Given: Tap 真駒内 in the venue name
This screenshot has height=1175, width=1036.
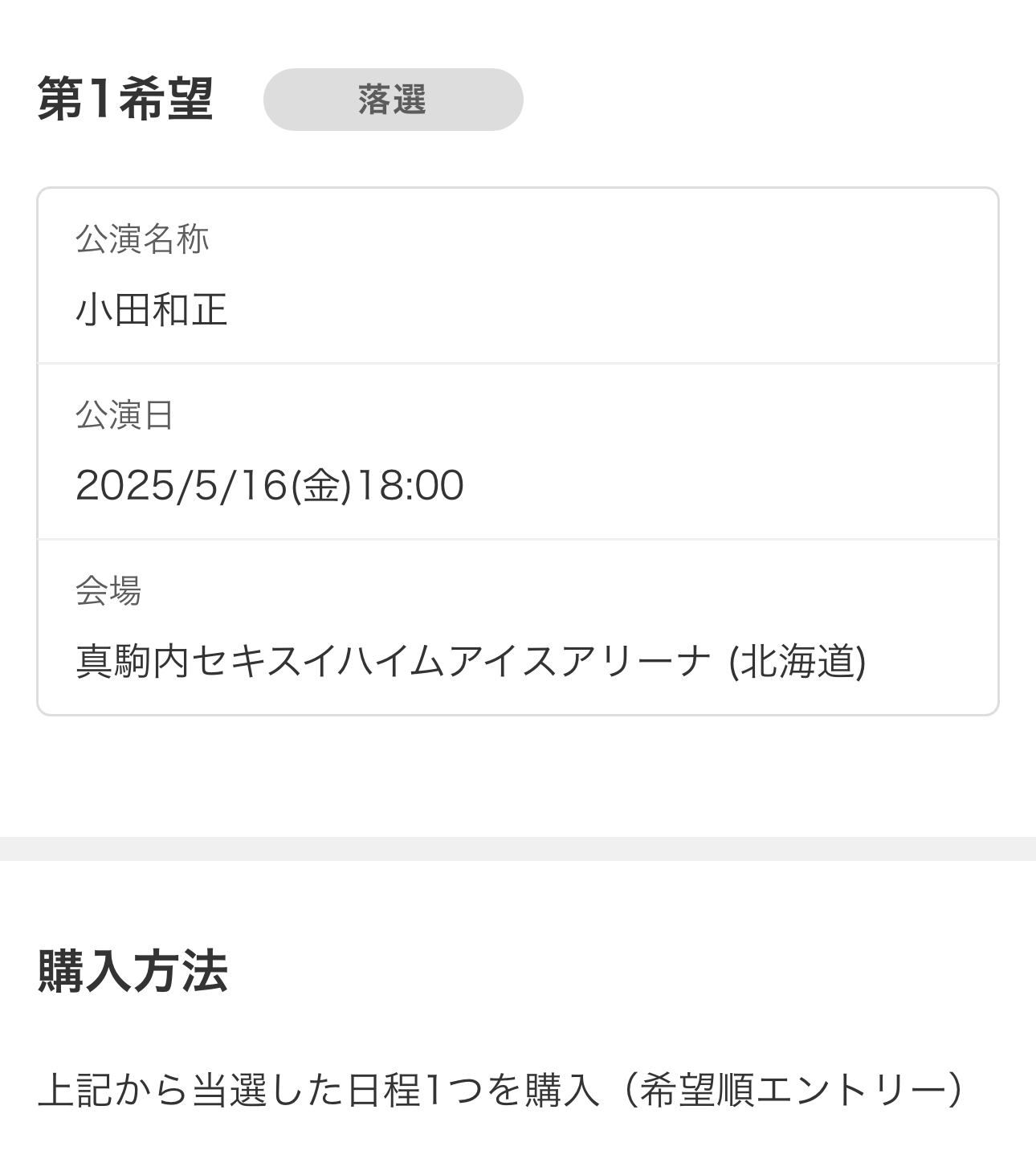Looking at the screenshot, I should pyautogui.click(x=133, y=661).
